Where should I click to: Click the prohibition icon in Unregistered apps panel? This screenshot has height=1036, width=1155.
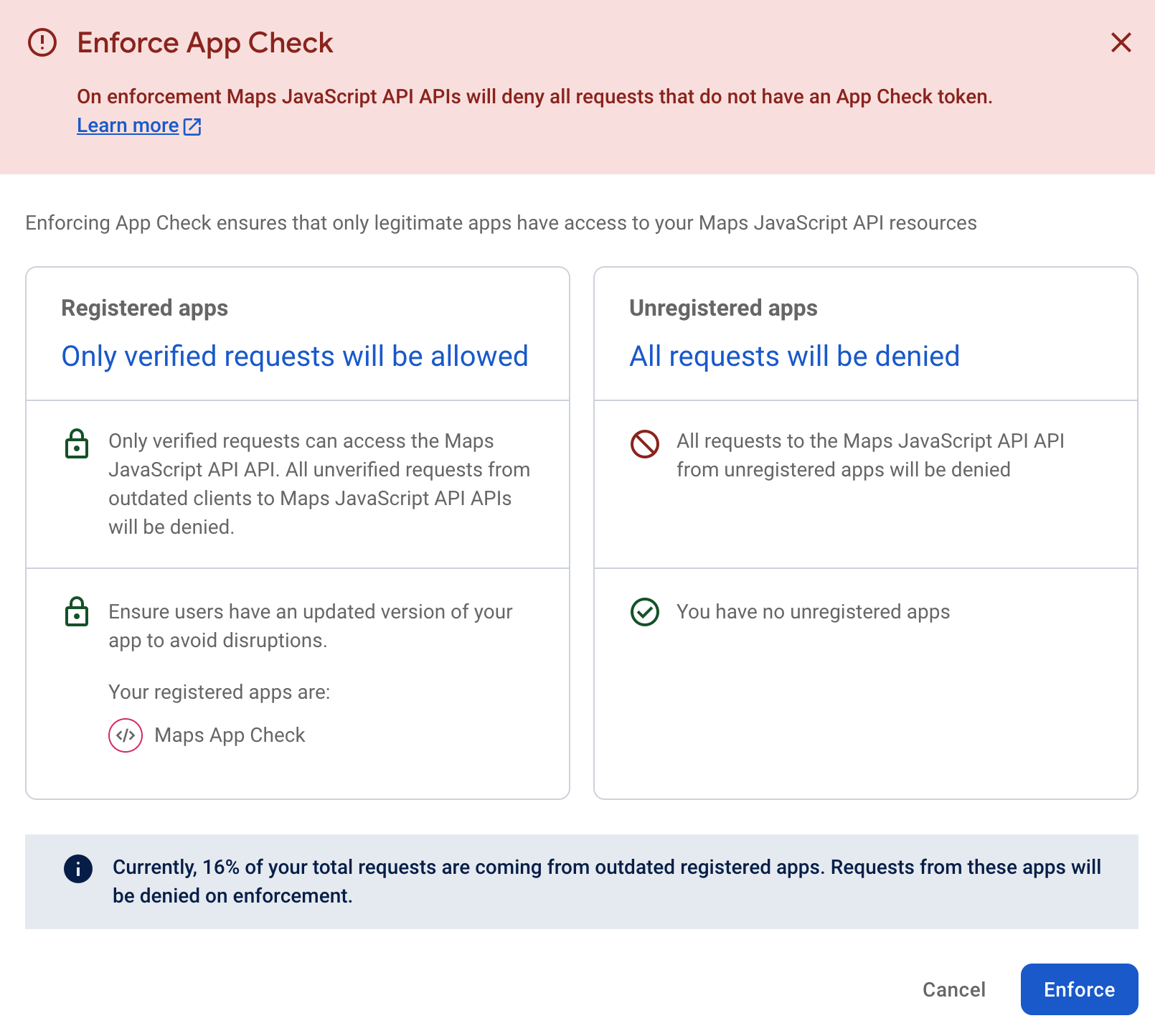644,443
